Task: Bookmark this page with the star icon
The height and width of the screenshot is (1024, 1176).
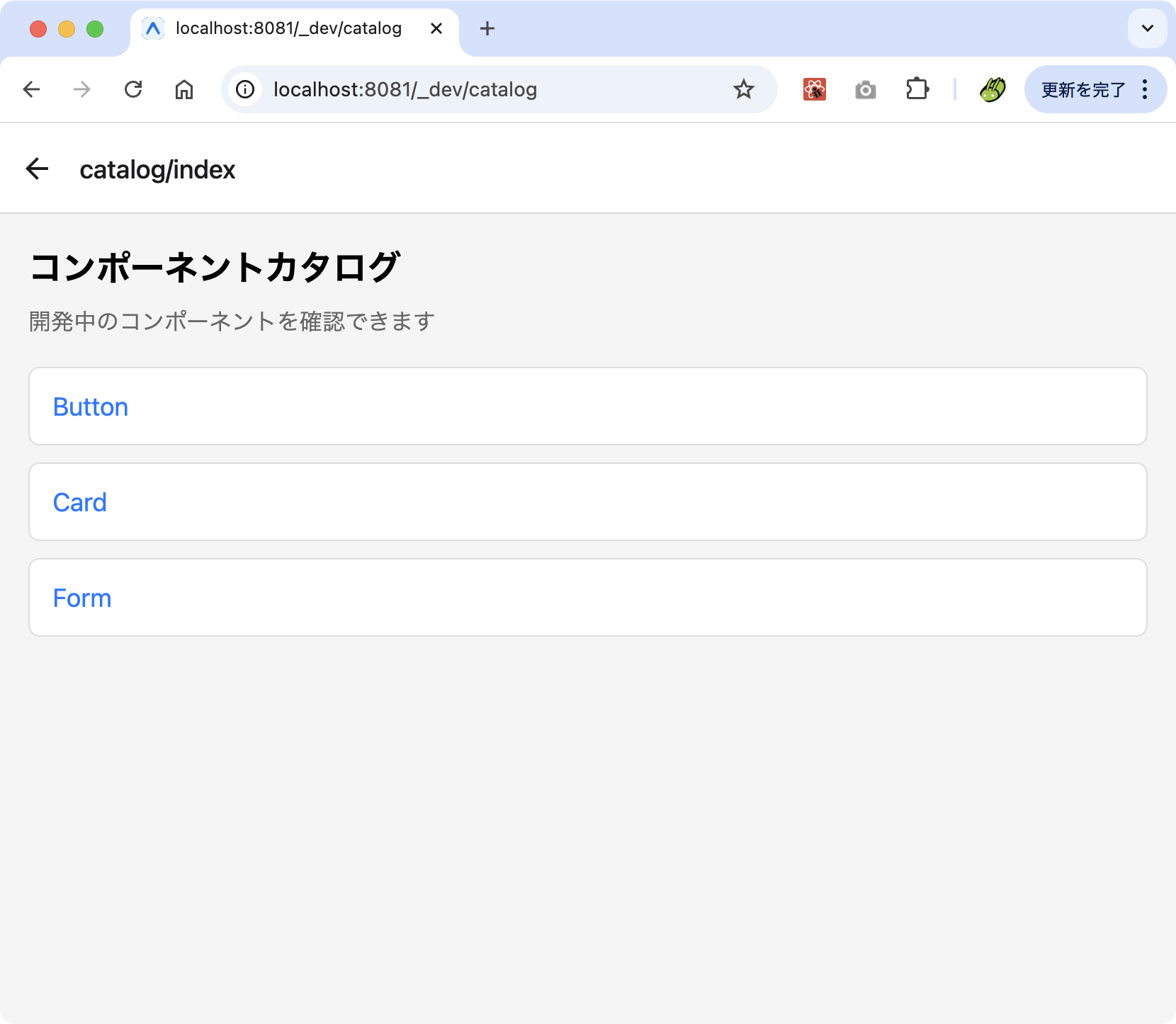Action: click(x=743, y=89)
